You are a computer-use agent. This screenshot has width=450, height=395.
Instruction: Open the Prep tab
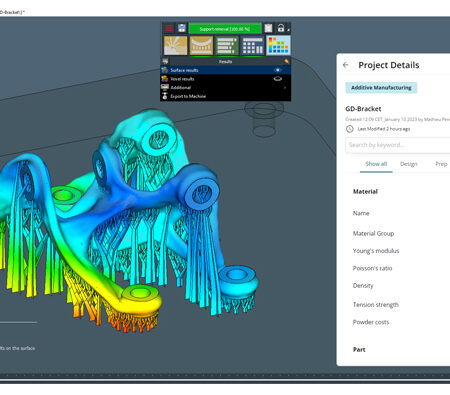pyautogui.click(x=441, y=164)
